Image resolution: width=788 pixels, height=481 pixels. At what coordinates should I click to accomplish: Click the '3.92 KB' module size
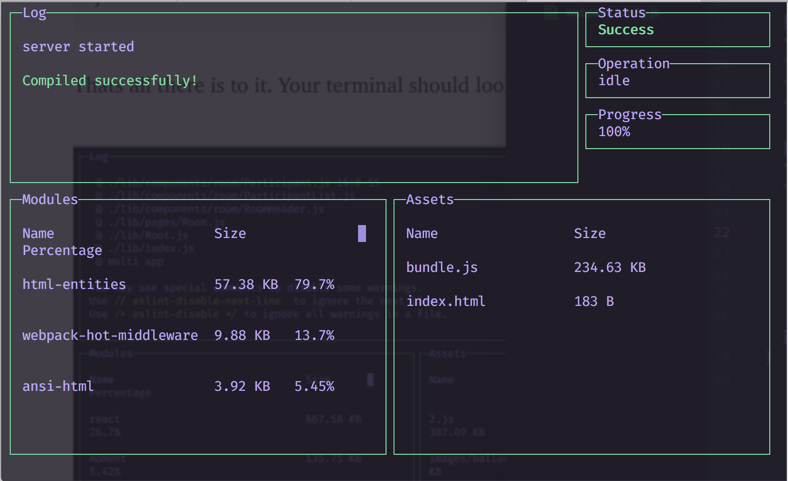tap(242, 386)
